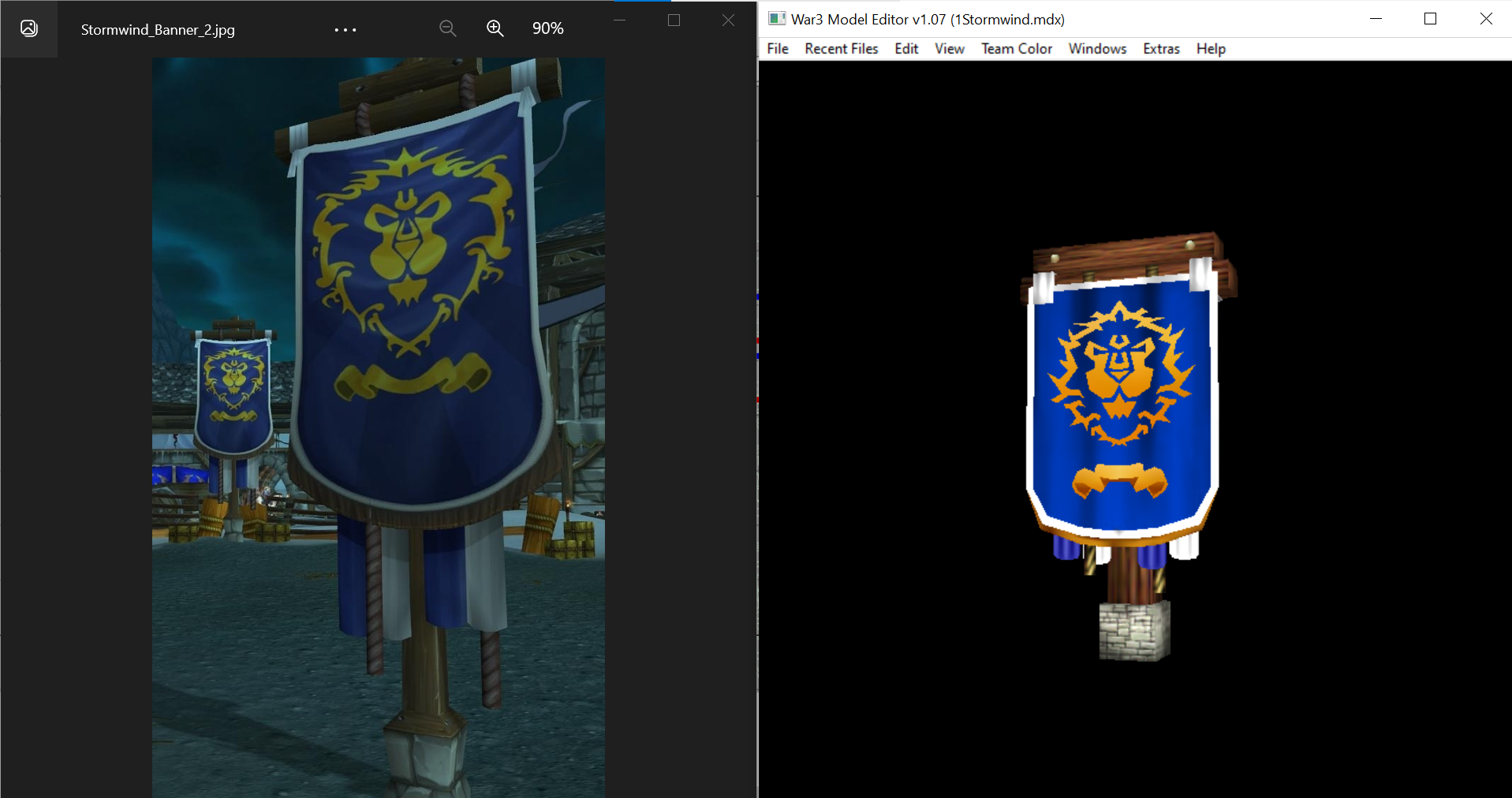Open the Extras menu

1161,49
